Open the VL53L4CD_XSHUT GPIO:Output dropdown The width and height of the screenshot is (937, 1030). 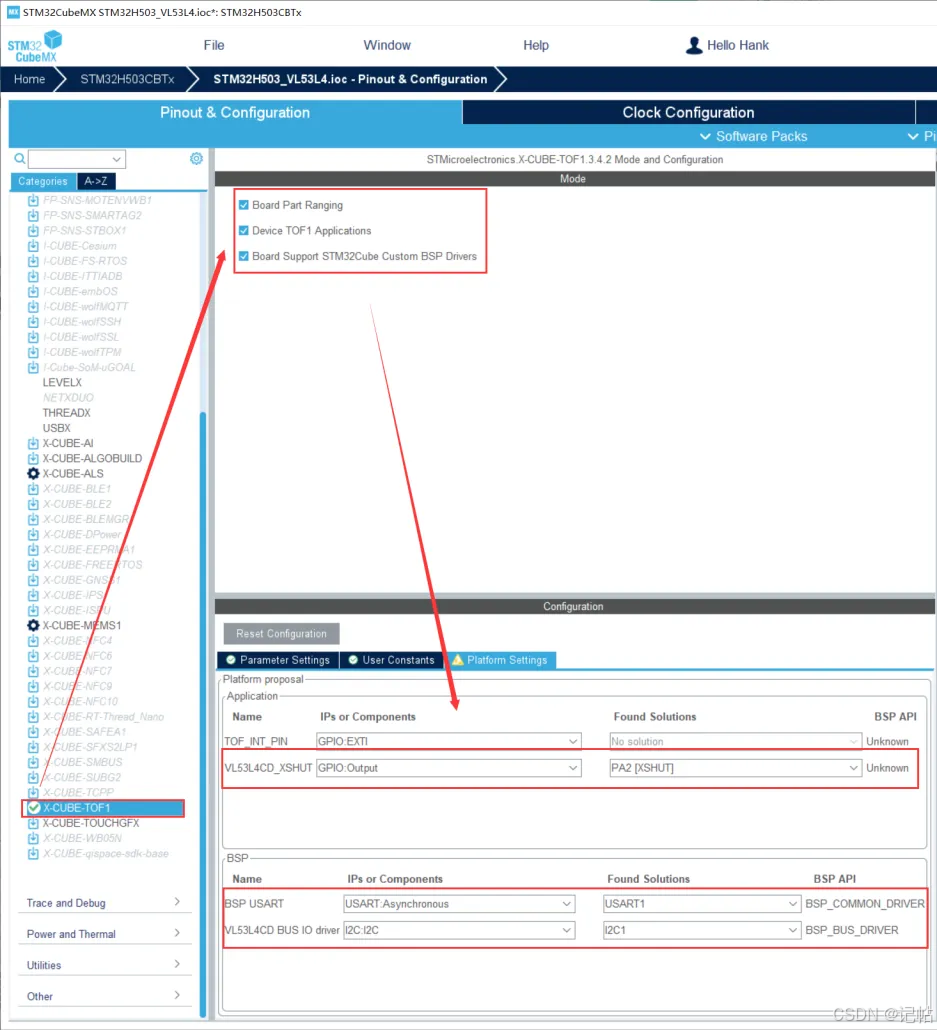[x=448, y=767]
